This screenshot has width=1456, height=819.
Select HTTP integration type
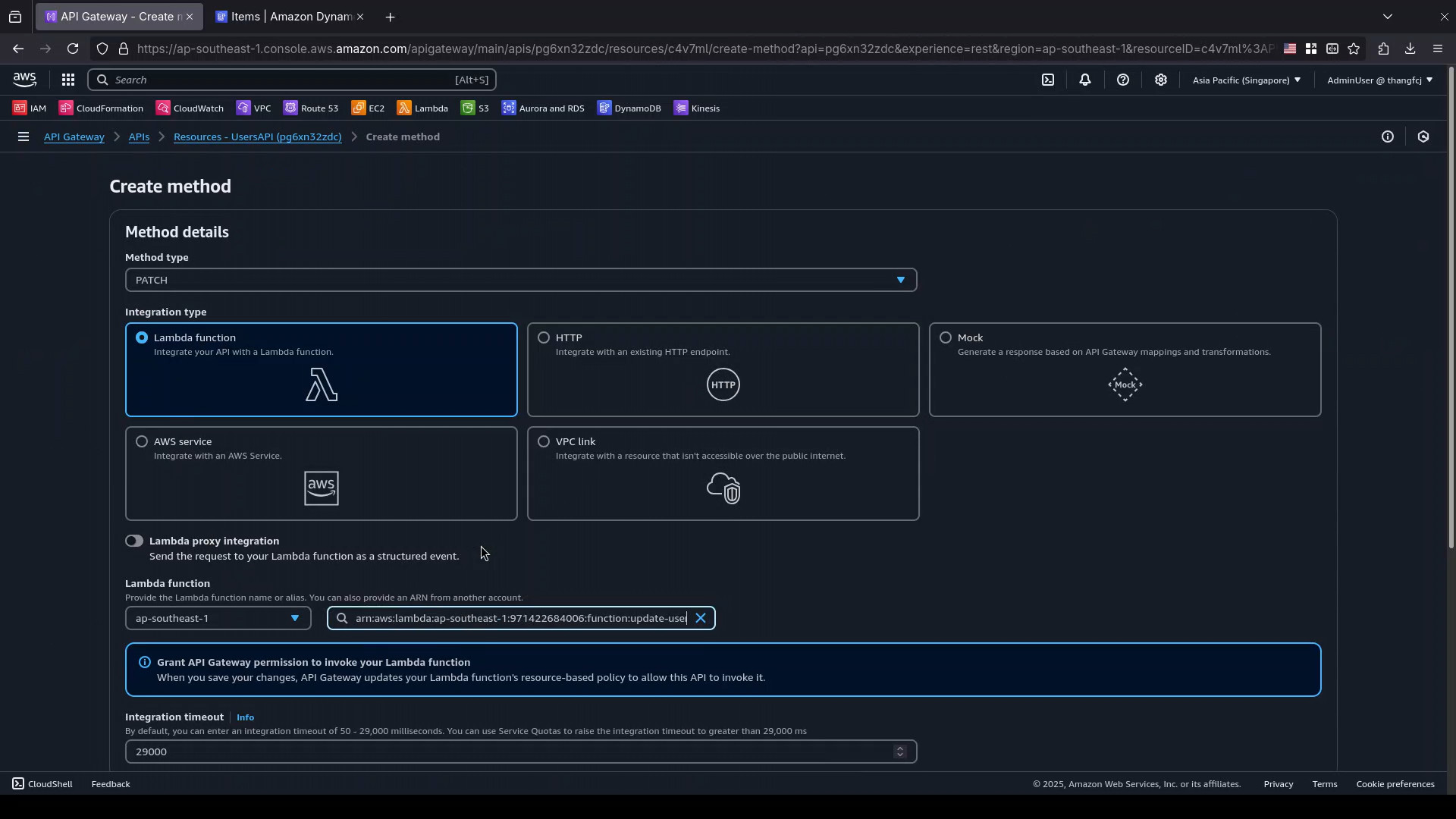tap(723, 370)
